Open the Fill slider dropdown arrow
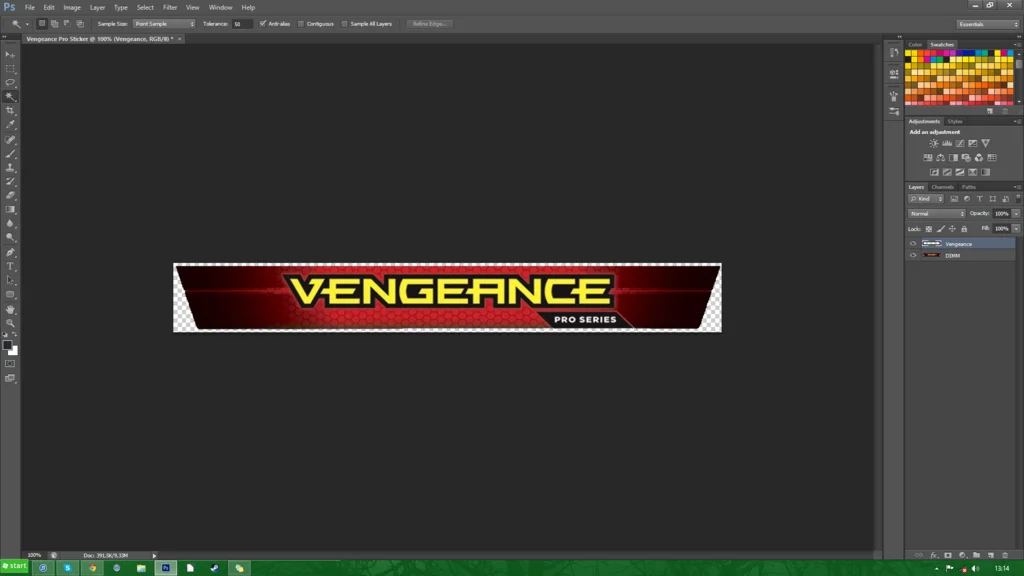The image size is (1024, 576). click(1016, 229)
